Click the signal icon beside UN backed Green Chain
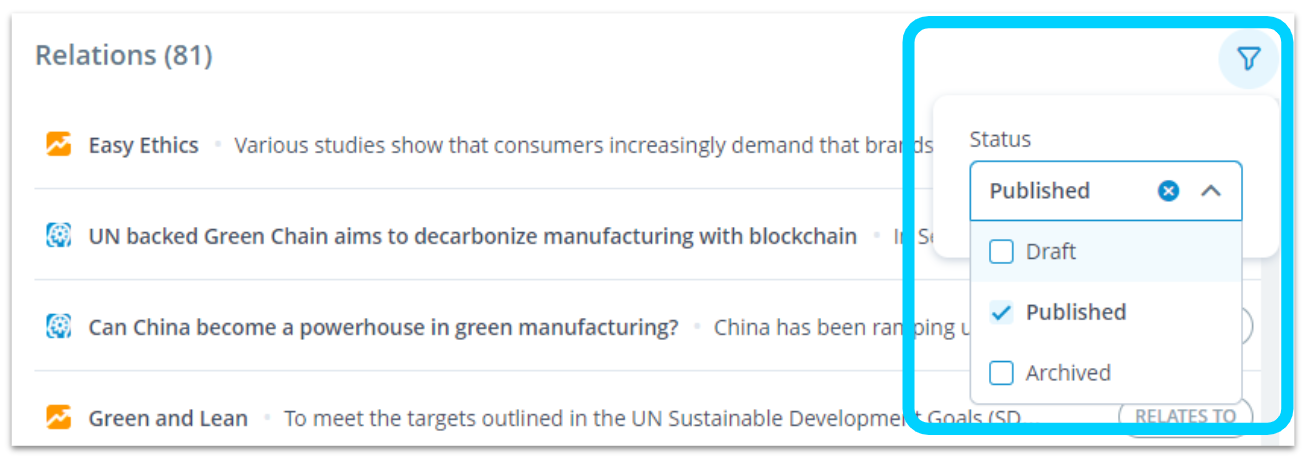The height and width of the screenshot is (460, 1307). [x=59, y=236]
